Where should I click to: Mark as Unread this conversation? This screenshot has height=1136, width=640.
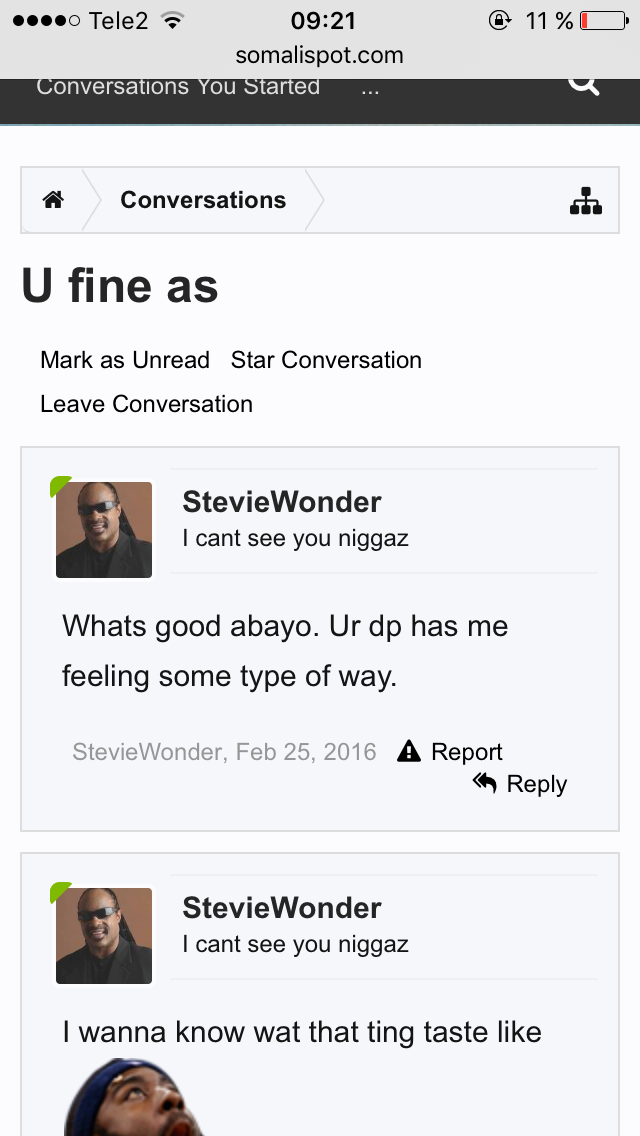[x=125, y=360]
